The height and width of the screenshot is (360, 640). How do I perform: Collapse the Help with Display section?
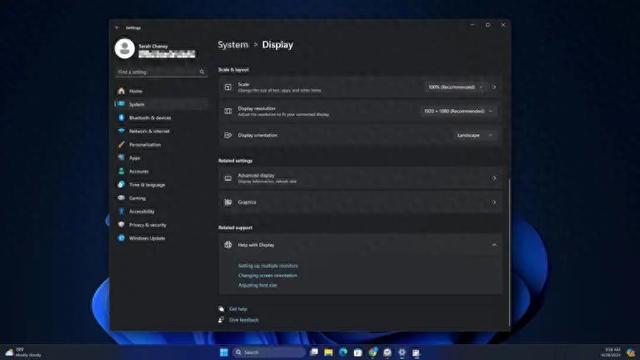click(494, 245)
